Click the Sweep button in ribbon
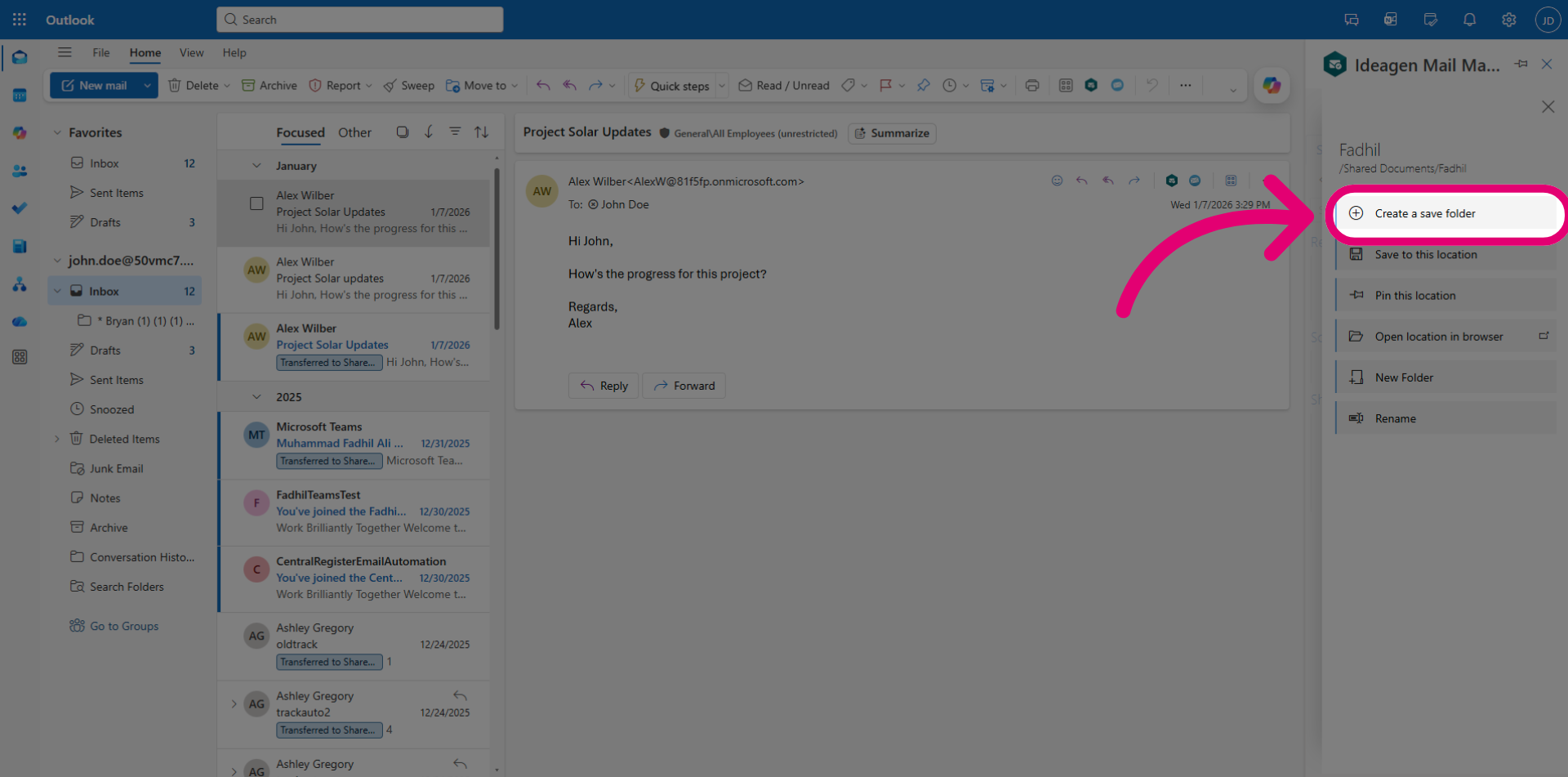The image size is (1568, 777). [408, 85]
